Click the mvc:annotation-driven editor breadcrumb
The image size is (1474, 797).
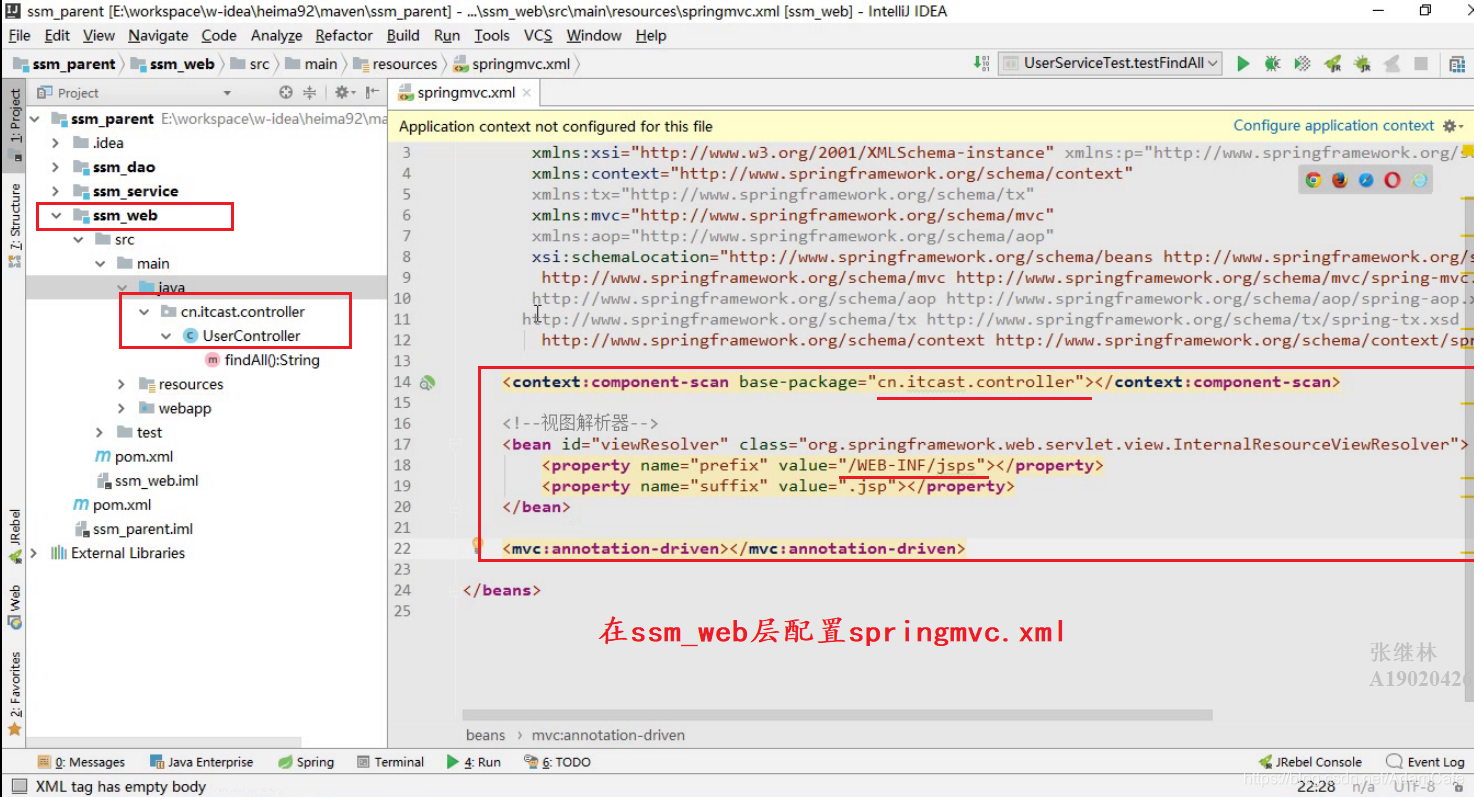pos(608,735)
